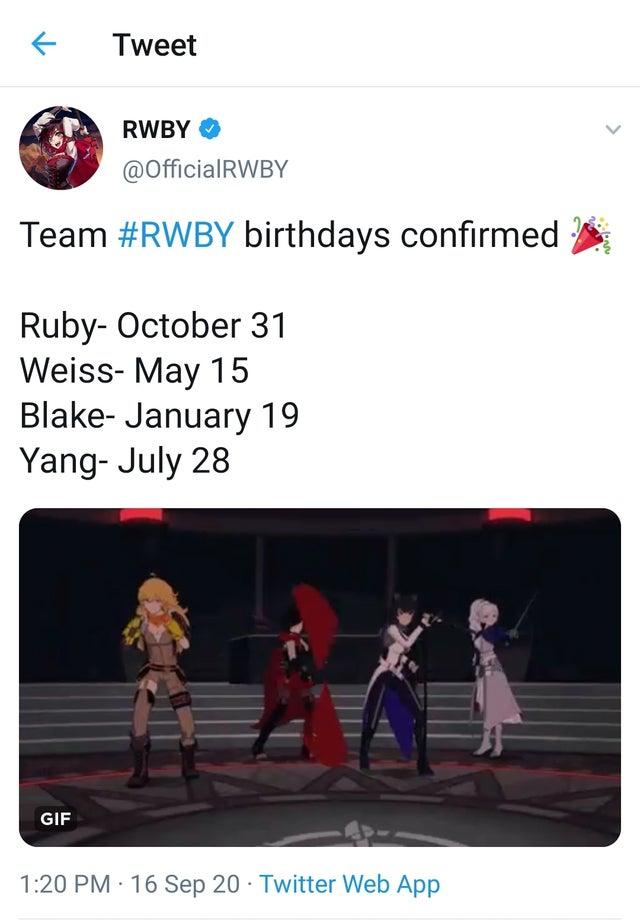The height and width of the screenshot is (921, 640).
Task: Select the Blake- January 19 line
Action: [159, 416]
